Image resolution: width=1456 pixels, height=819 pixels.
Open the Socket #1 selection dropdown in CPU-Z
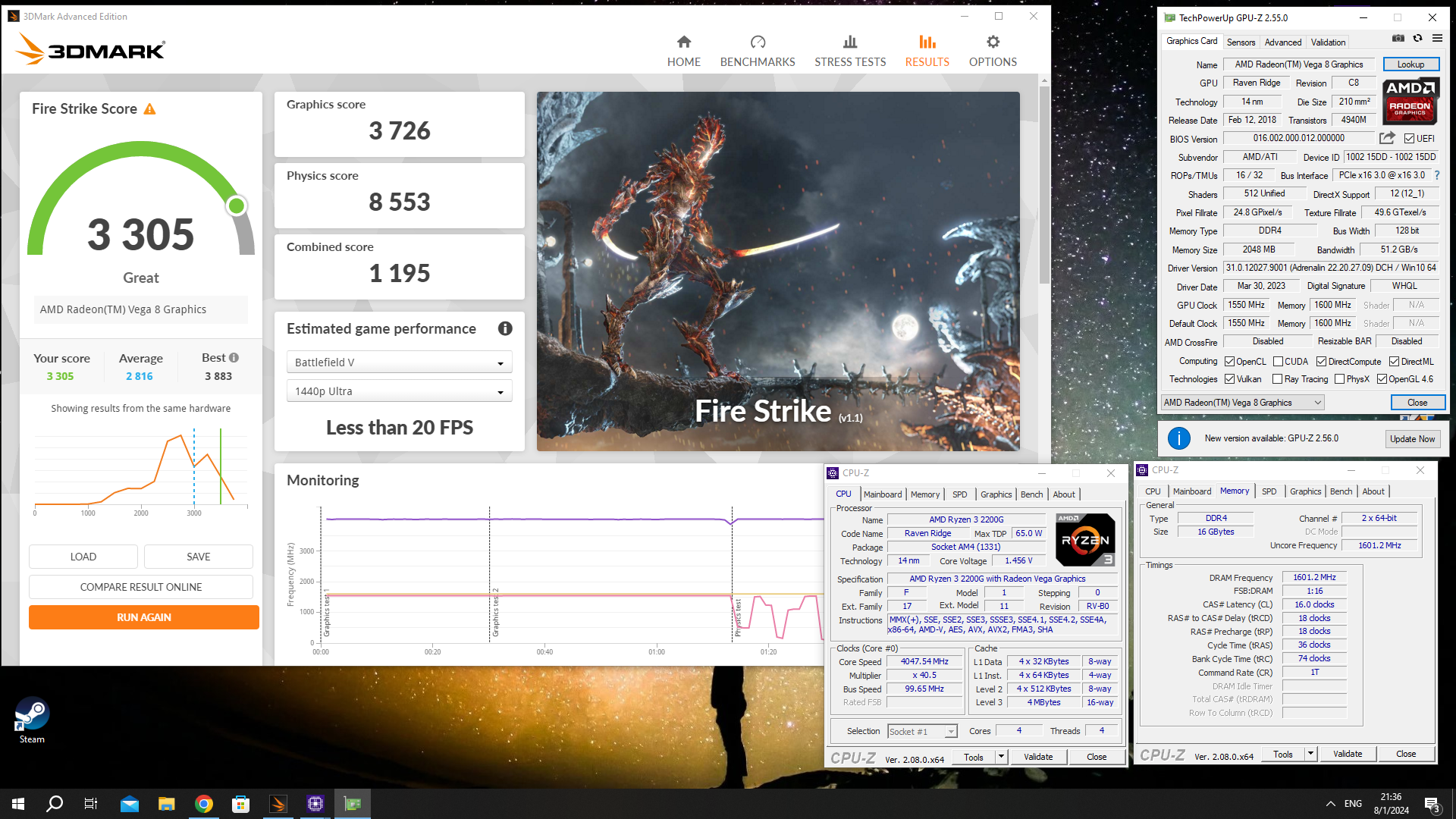coord(922,732)
